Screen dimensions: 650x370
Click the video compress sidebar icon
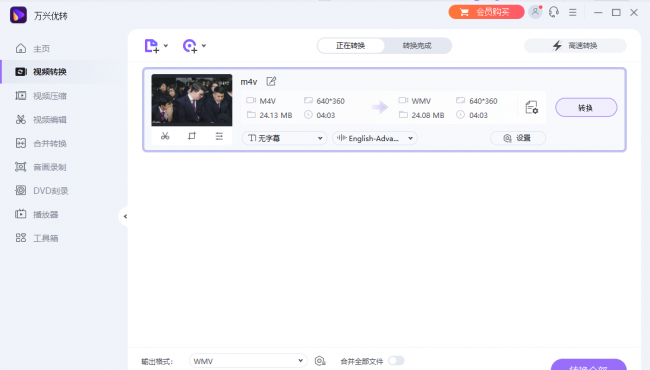coord(21,96)
